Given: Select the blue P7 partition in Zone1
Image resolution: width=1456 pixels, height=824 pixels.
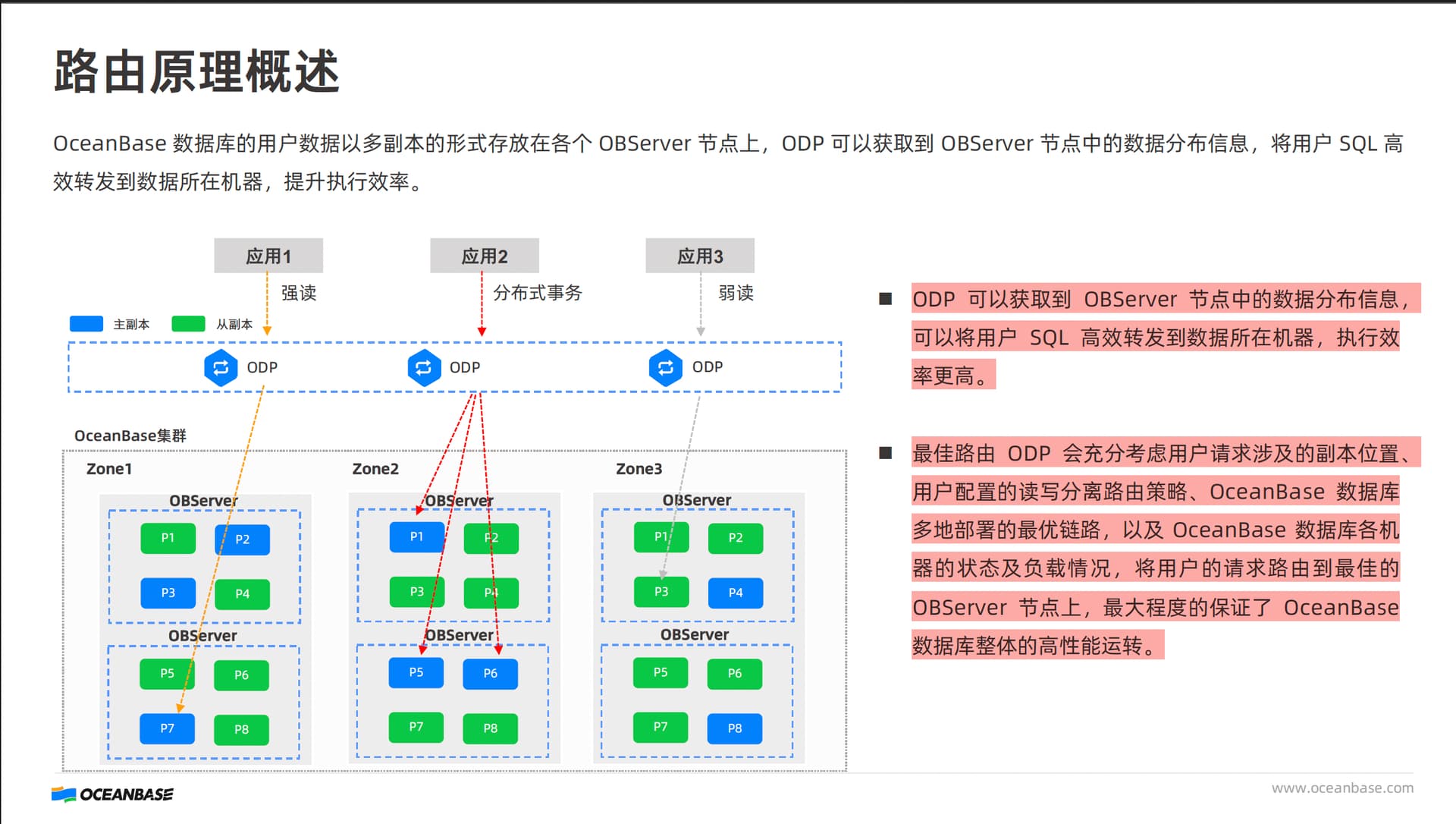Looking at the screenshot, I should point(167,728).
